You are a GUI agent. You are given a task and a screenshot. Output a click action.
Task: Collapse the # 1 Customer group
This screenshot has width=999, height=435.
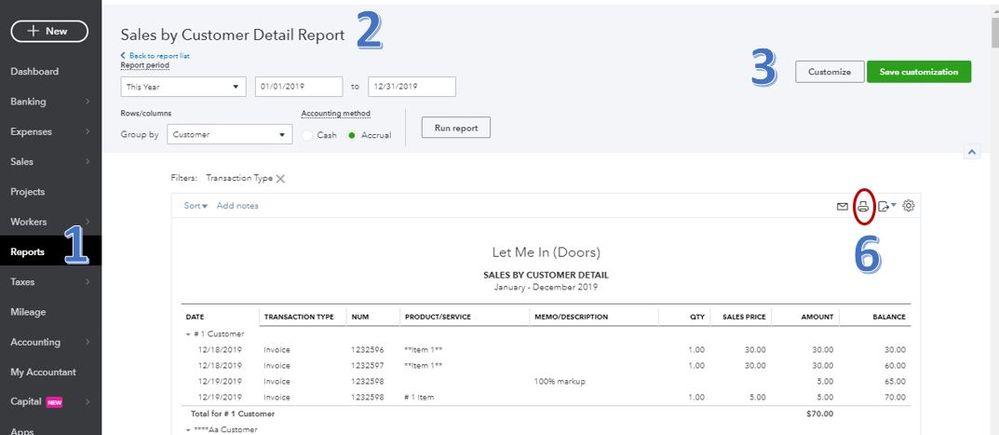click(188, 333)
